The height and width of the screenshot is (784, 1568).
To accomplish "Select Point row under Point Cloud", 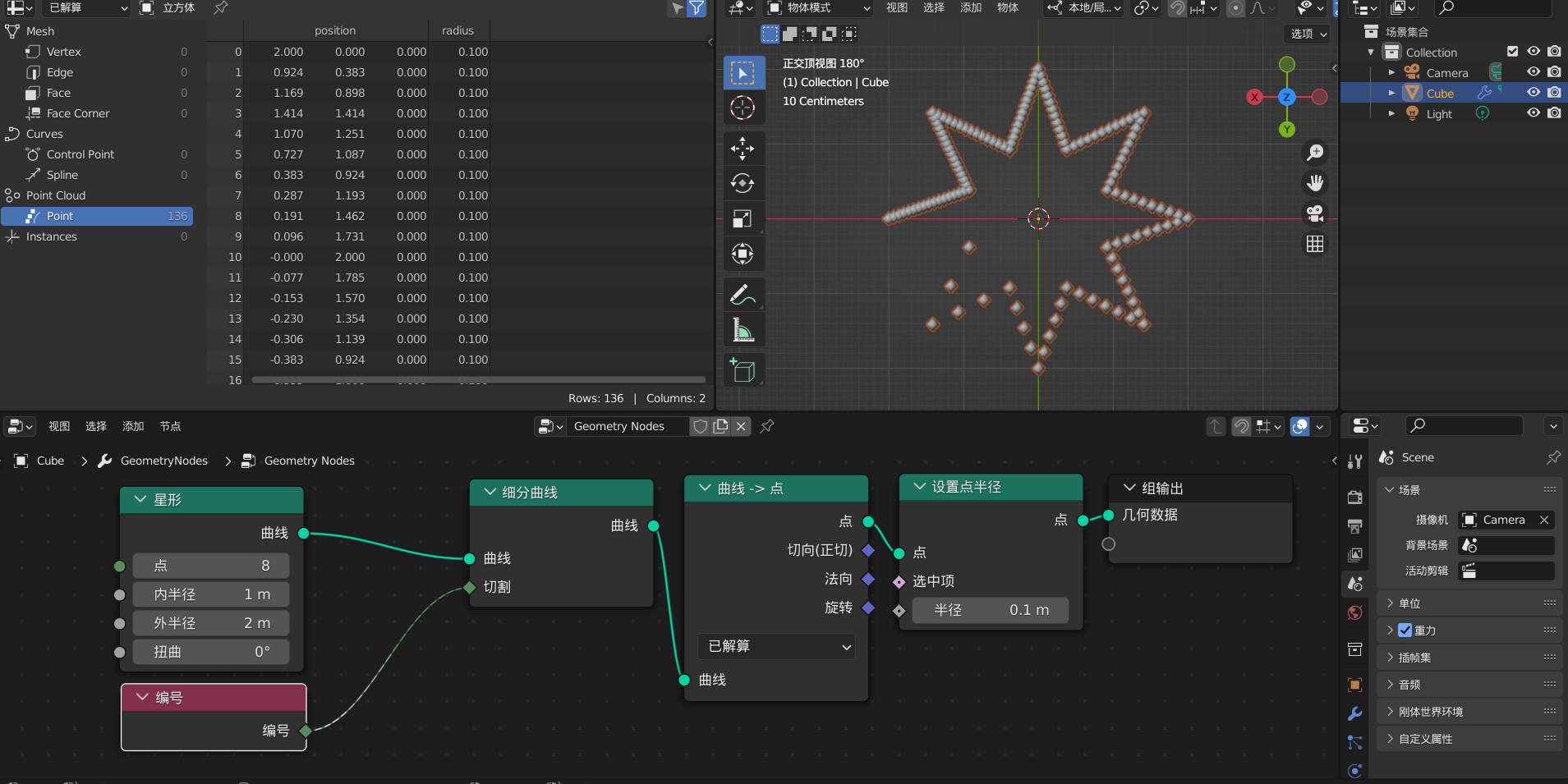I will point(97,216).
